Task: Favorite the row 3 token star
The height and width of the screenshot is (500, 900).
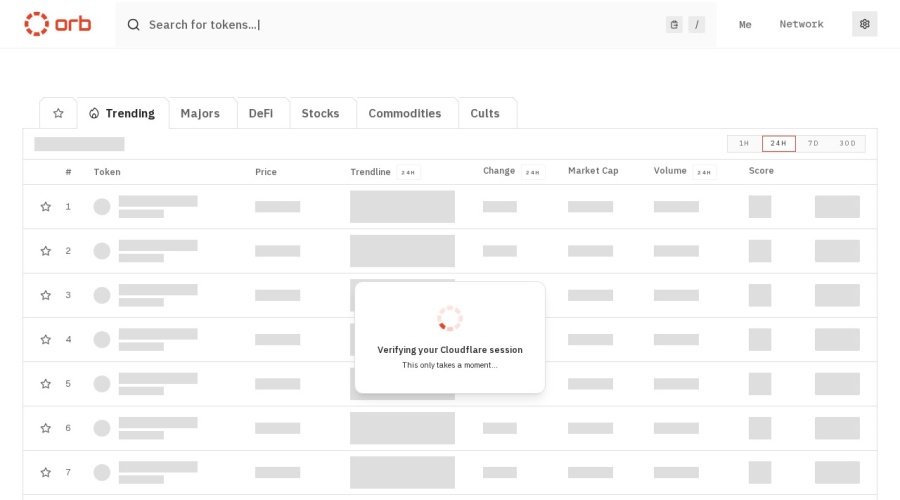Action: tap(45, 295)
